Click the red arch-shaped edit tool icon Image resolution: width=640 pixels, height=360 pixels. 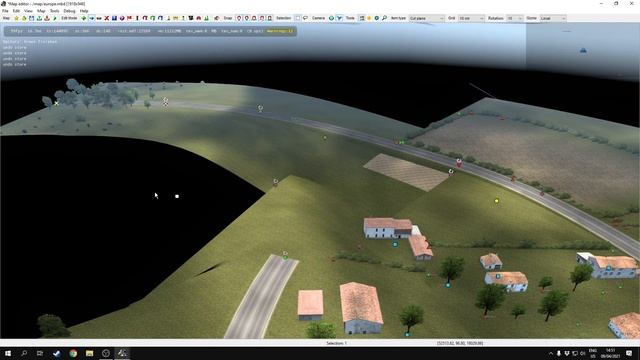[x=145, y=18]
